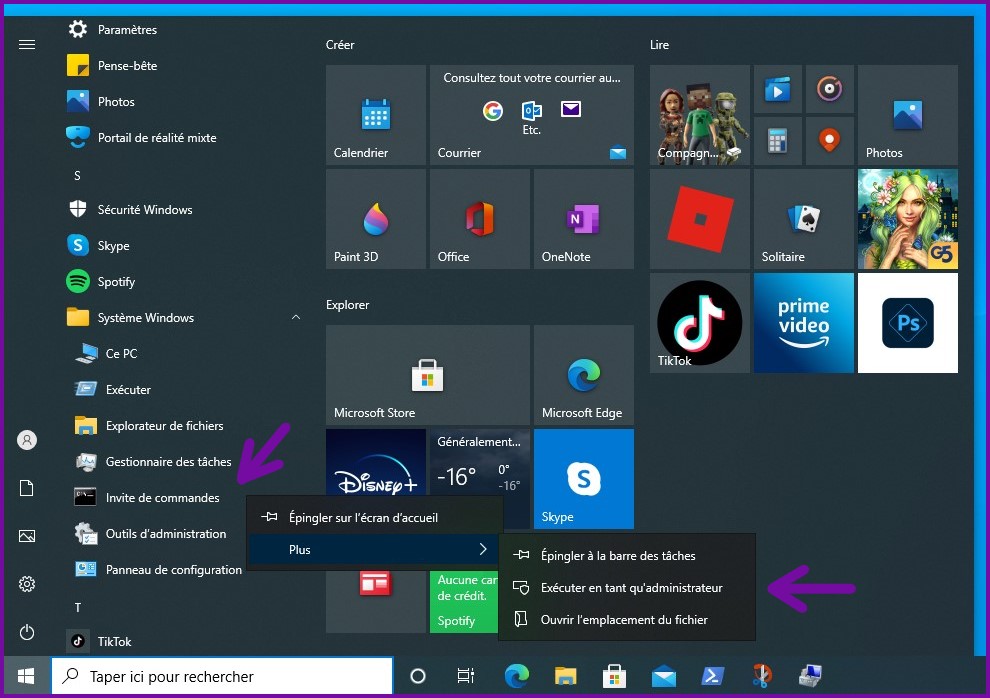Click the Cortana circle in the taskbar
Viewport: 990px width, 698px height.
point(418,676)
